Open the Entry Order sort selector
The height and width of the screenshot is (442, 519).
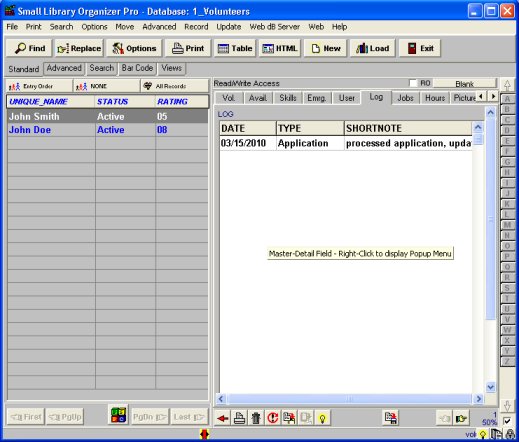[x=39, y=86]
